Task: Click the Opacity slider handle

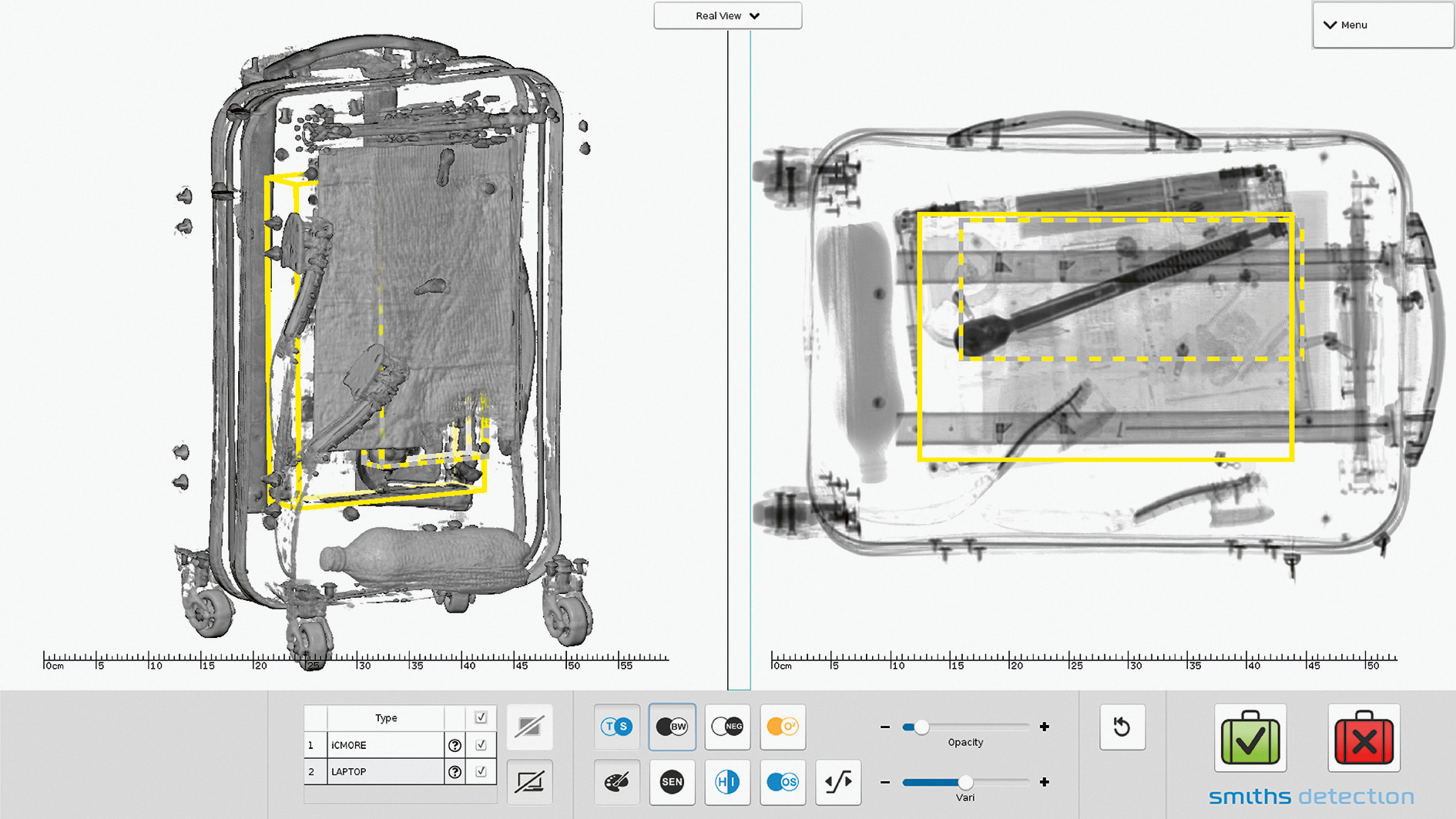Action: pyautogui.click(x=921, y=727)
